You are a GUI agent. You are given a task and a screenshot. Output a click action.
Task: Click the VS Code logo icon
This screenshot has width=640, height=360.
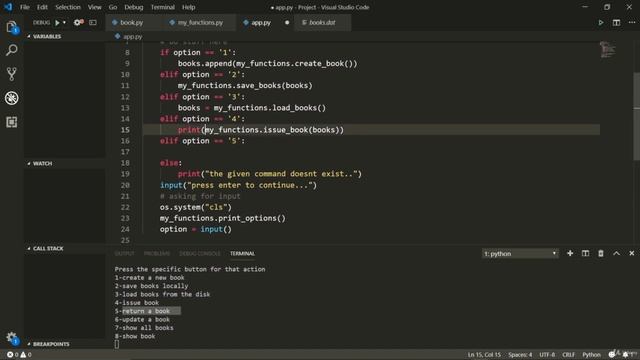click(x=8, y=7)
